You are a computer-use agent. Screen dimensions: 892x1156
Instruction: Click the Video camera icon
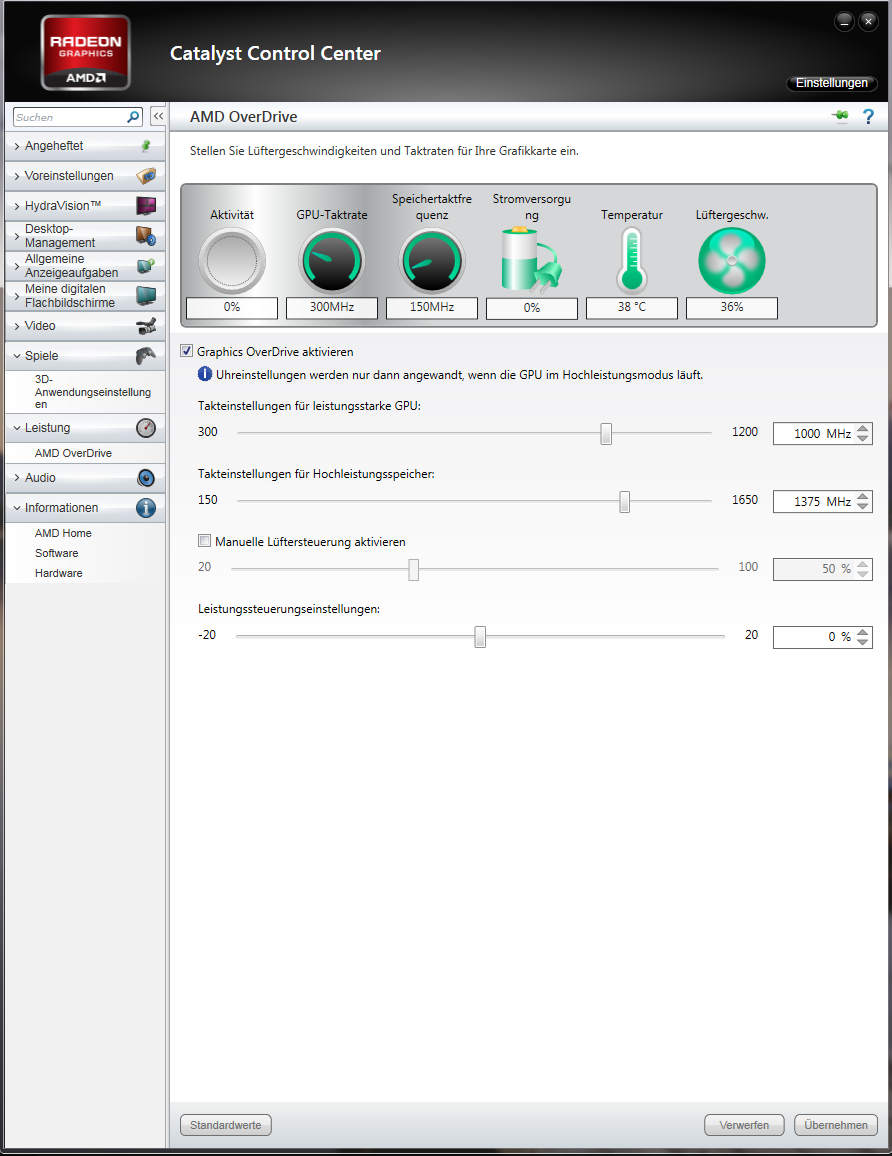pos(146,326)
